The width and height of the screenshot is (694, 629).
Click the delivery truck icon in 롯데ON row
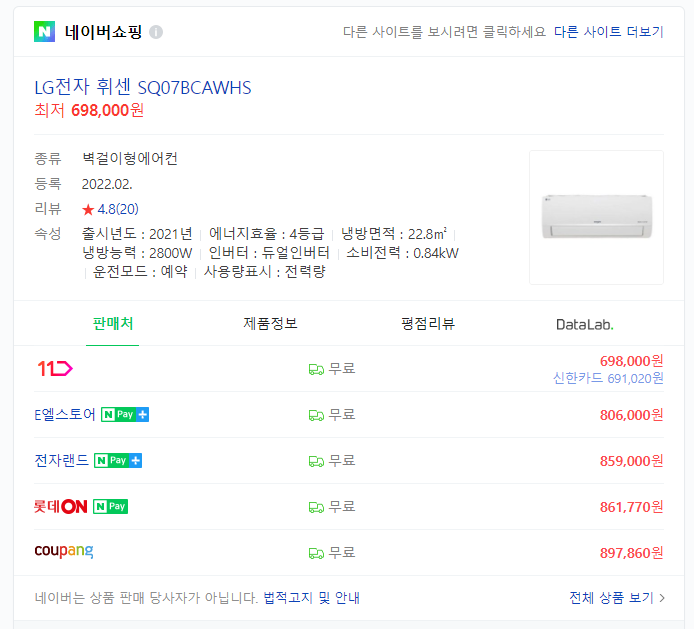pyautogui.click(x=316, y=507)
